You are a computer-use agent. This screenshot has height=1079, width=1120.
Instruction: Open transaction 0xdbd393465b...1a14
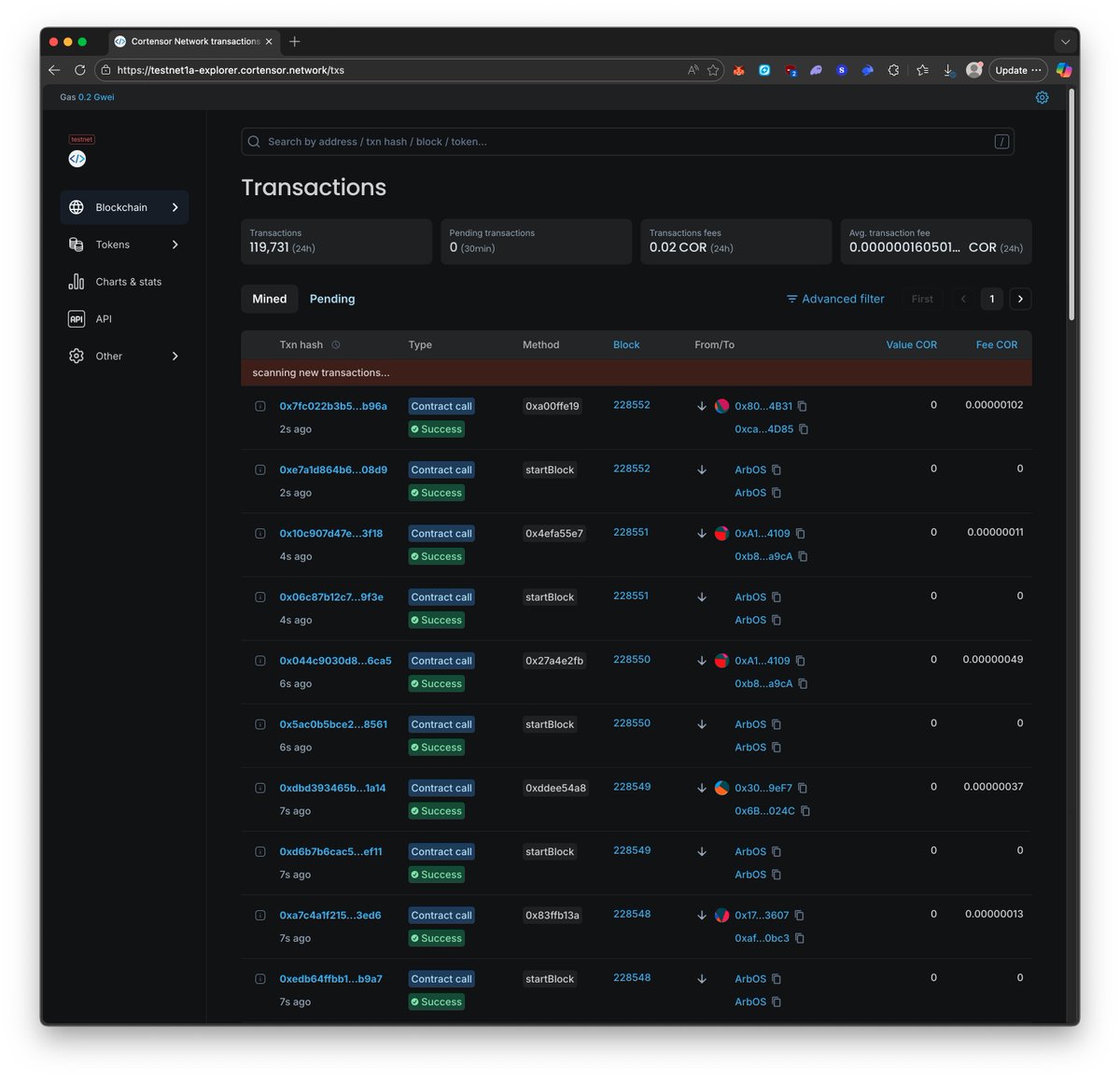pyautogui.click(x=332, y=788)
